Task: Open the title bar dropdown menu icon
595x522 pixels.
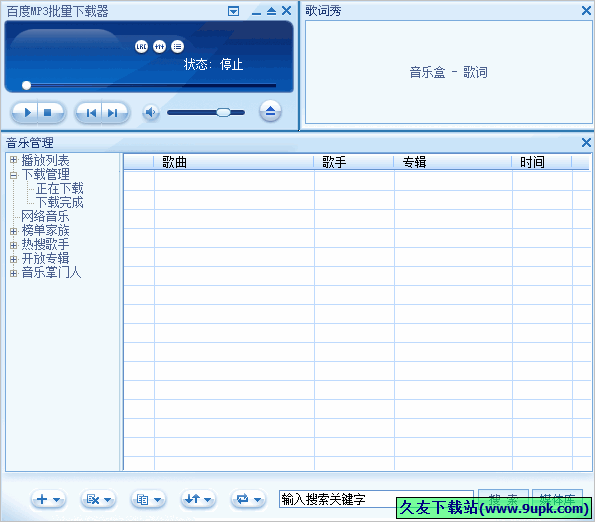Action: [x=233, y=11]
